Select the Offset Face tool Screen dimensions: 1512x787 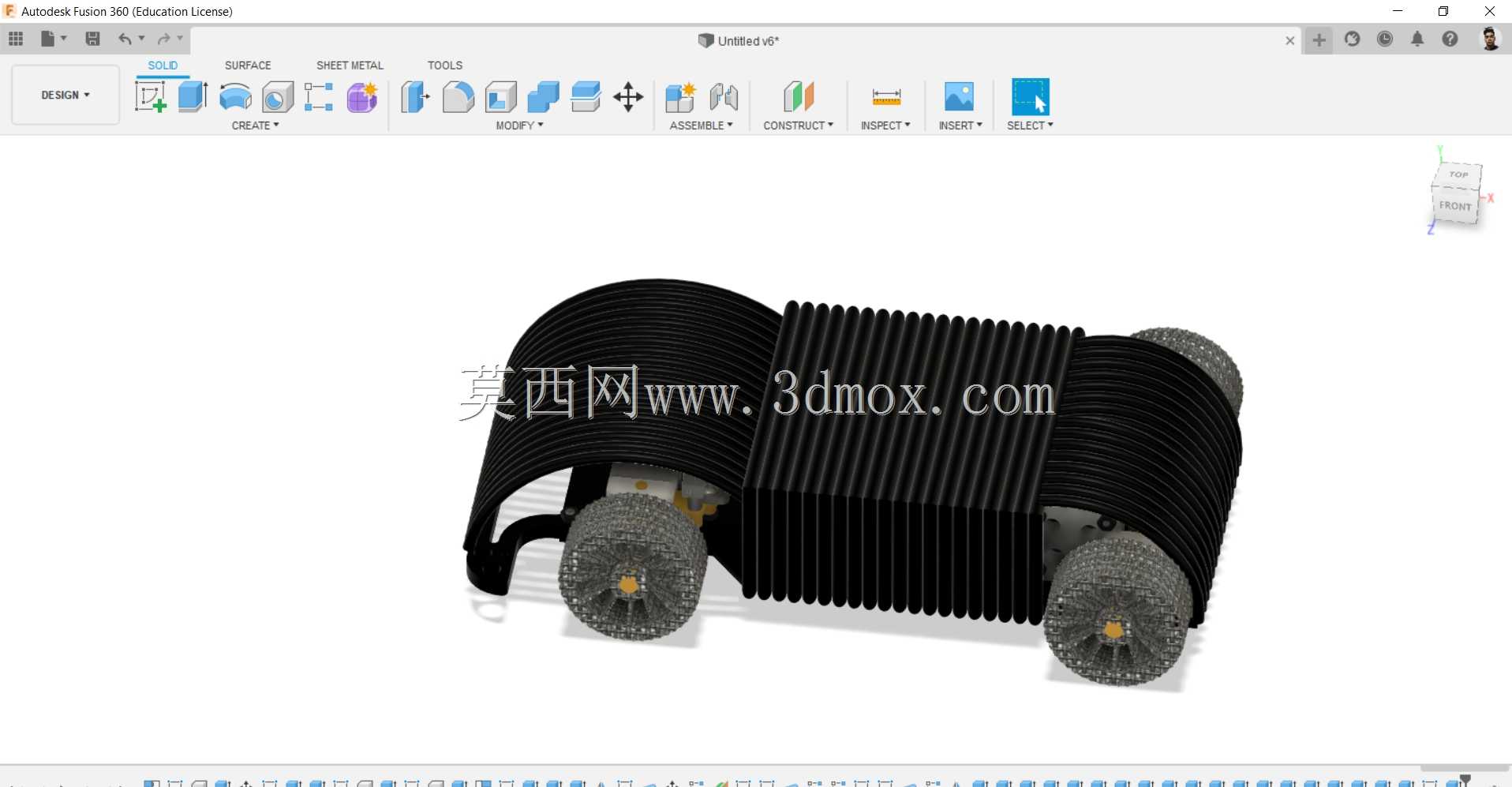point(586,97)
